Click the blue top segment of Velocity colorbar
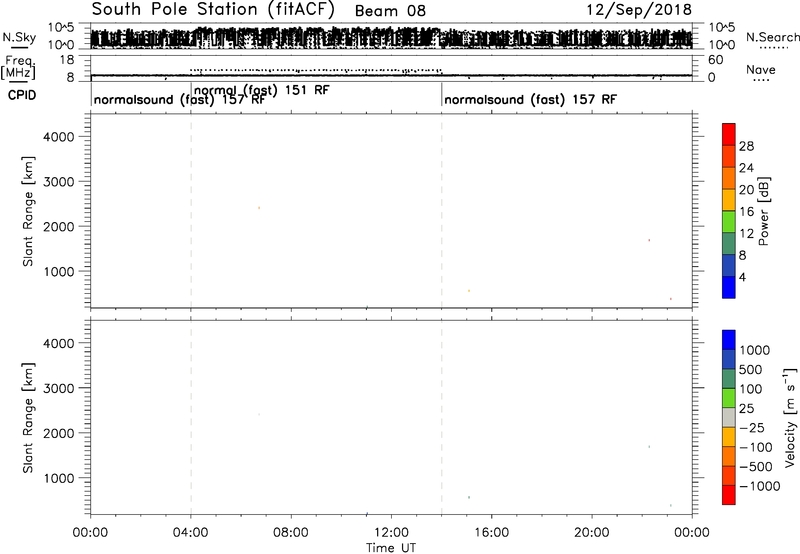Viewport: 800px width, 554px height. [729, 340]
